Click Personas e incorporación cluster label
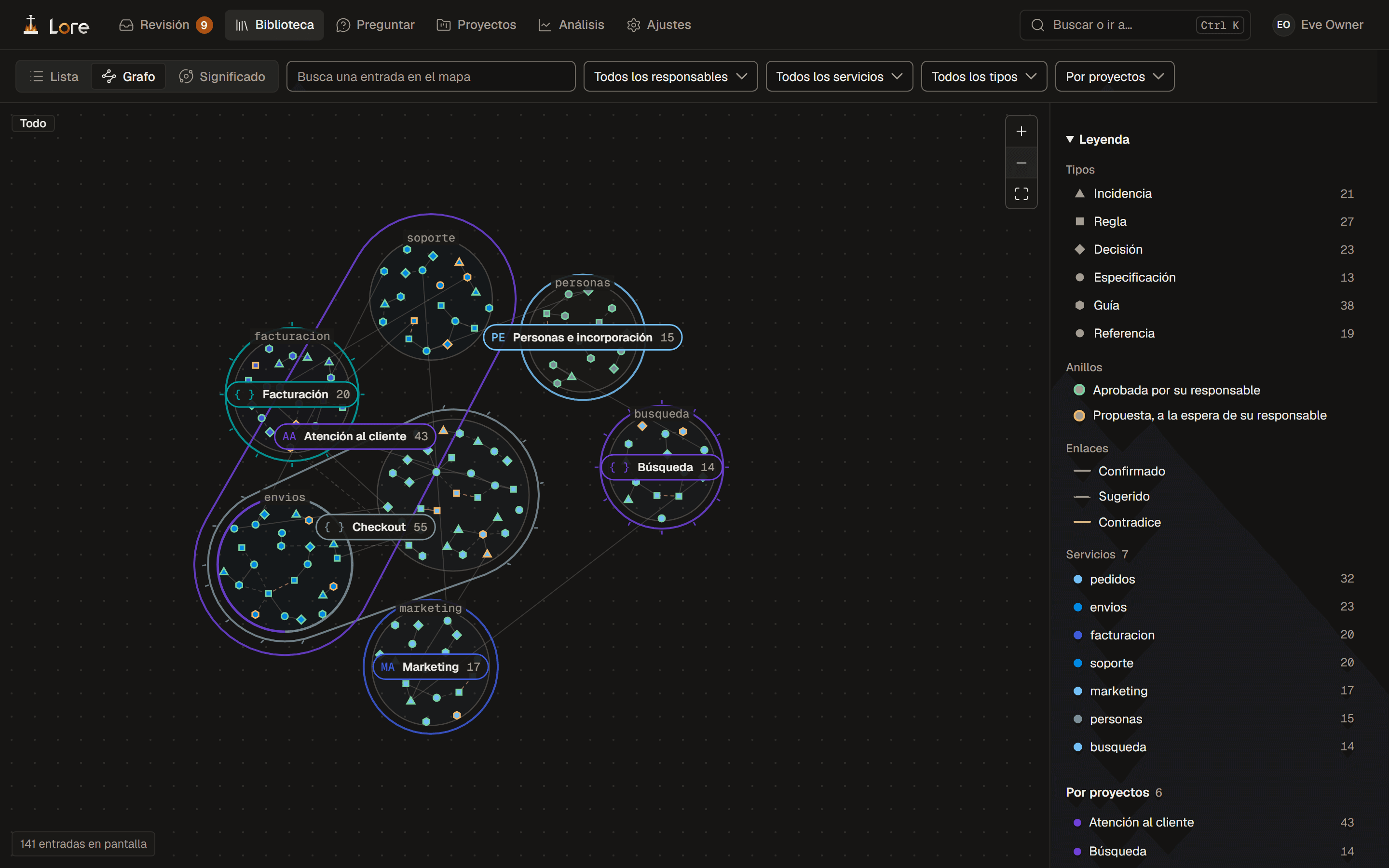Viewport: 1389px width, 868px height. [x=583, y=338]
